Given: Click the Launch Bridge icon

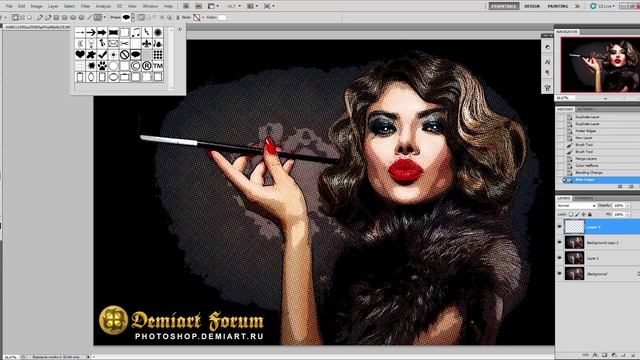Looking at the screenshot, I should pos(186,6).
